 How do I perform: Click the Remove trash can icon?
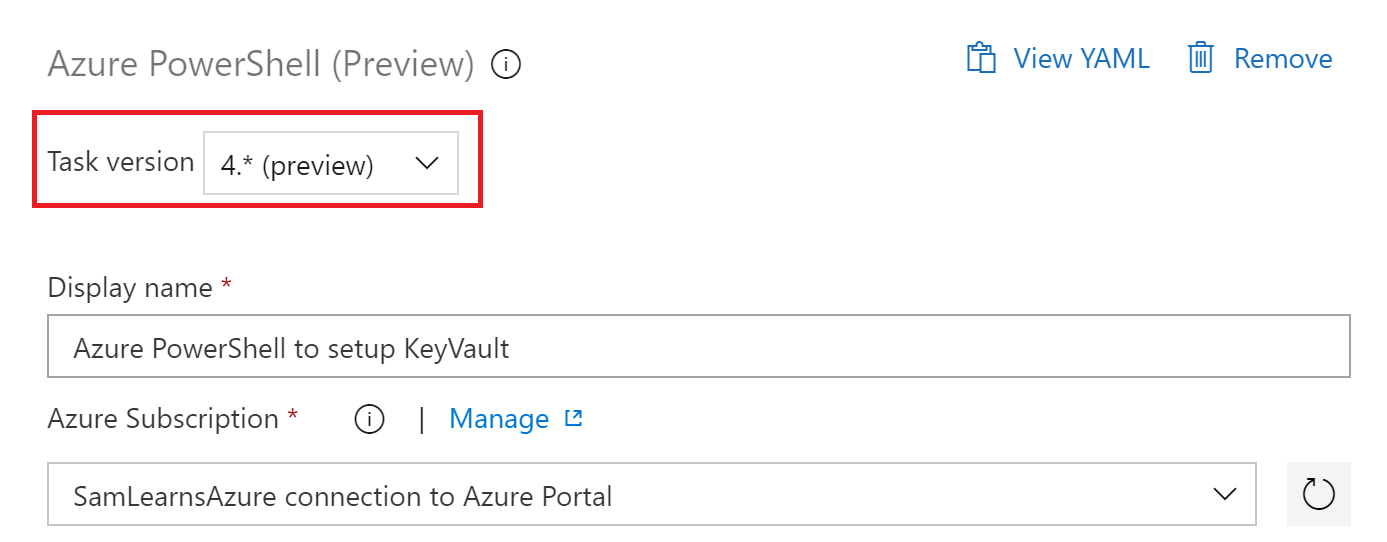1200,59
